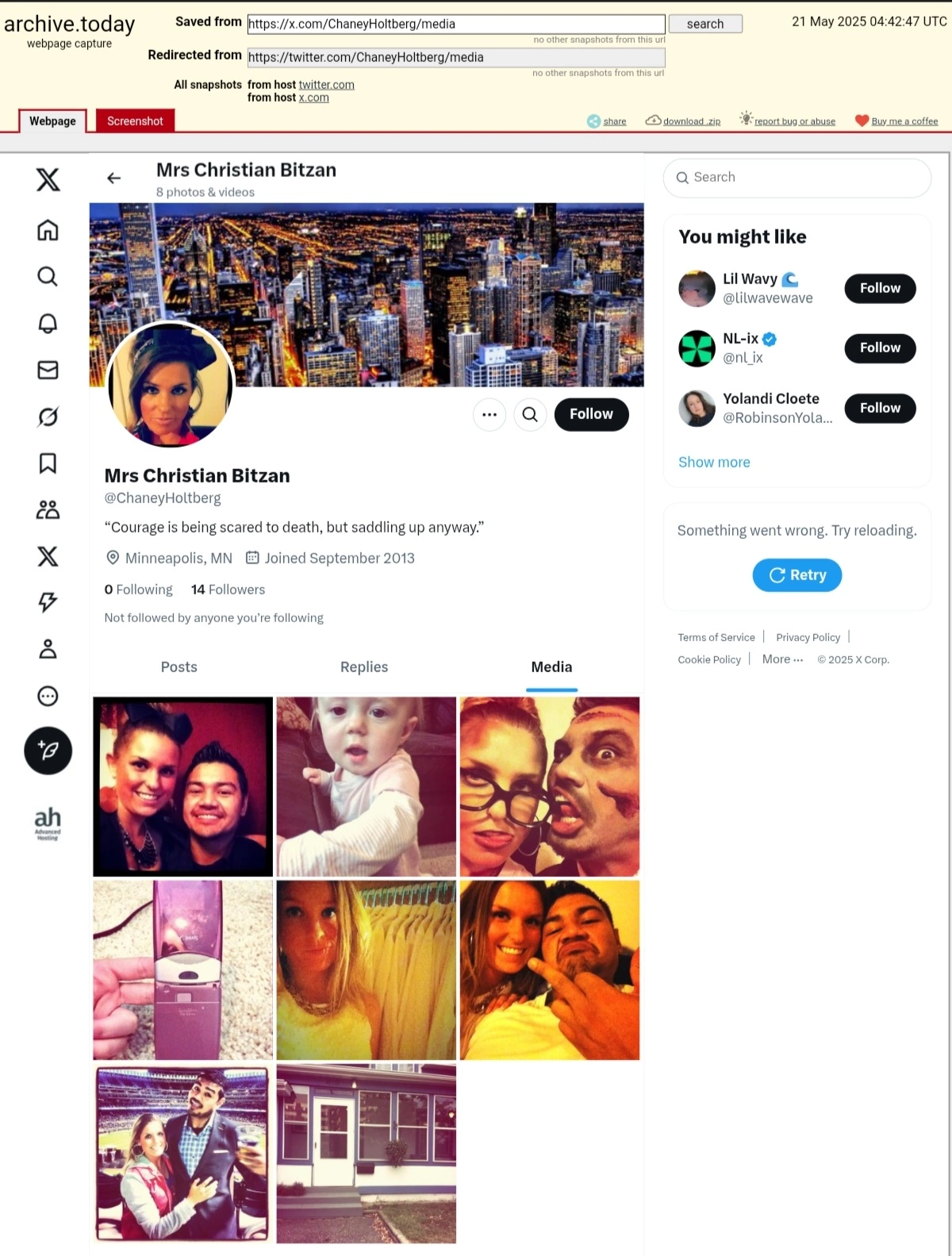Open Bookmarks icon in sidebar
Viewport: 952px width, 1256px height.
48,463
